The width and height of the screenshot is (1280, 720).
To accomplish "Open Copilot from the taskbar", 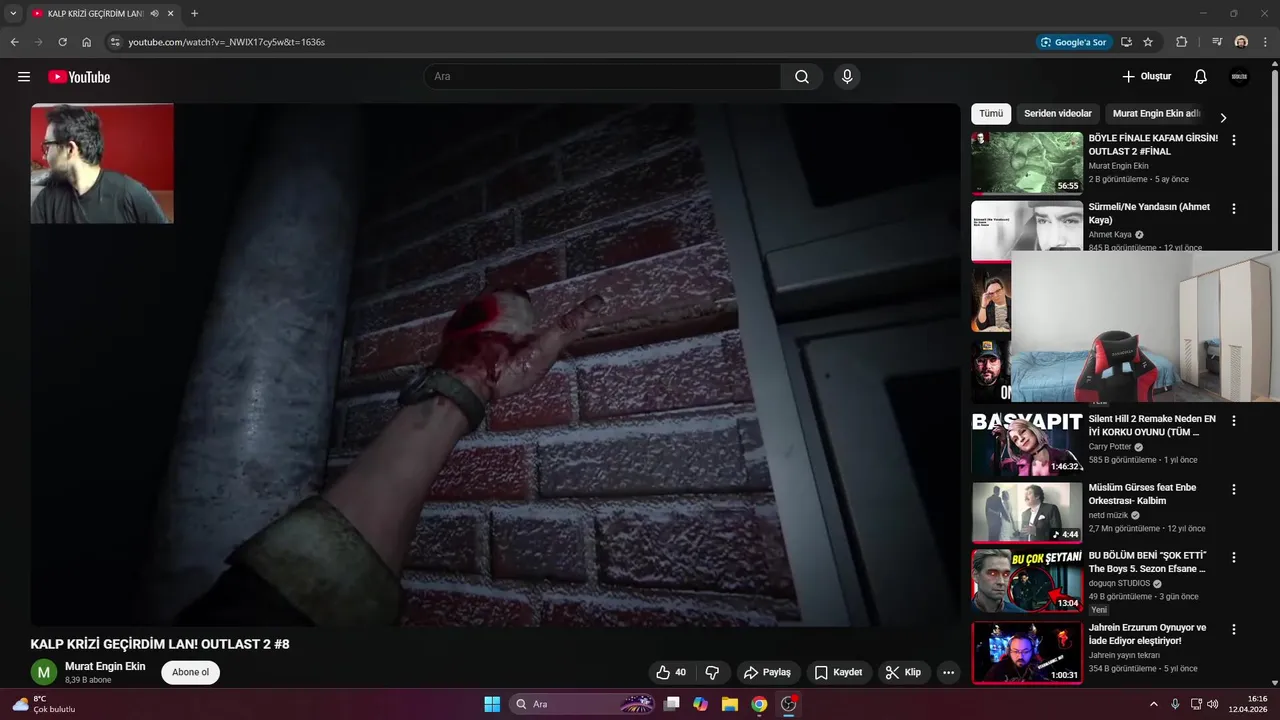I will [701, 704].
